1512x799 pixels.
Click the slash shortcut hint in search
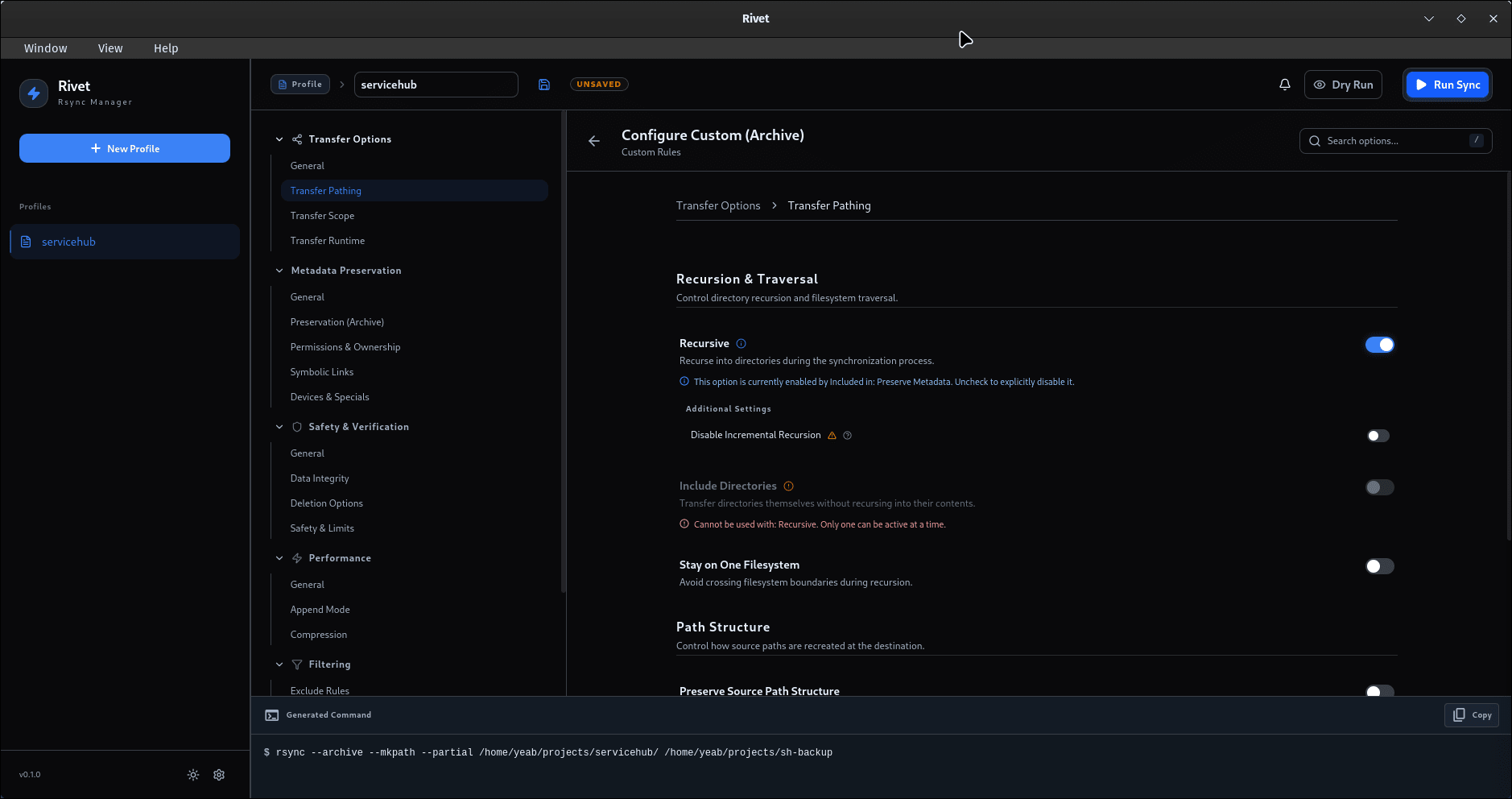click(x=1477, y=140)
